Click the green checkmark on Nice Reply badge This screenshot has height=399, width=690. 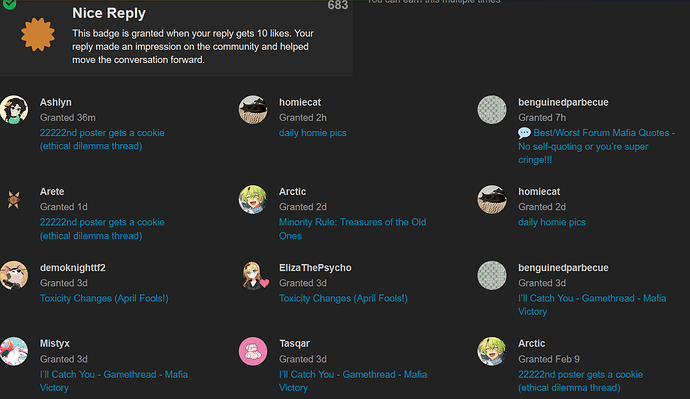(9, 4)
